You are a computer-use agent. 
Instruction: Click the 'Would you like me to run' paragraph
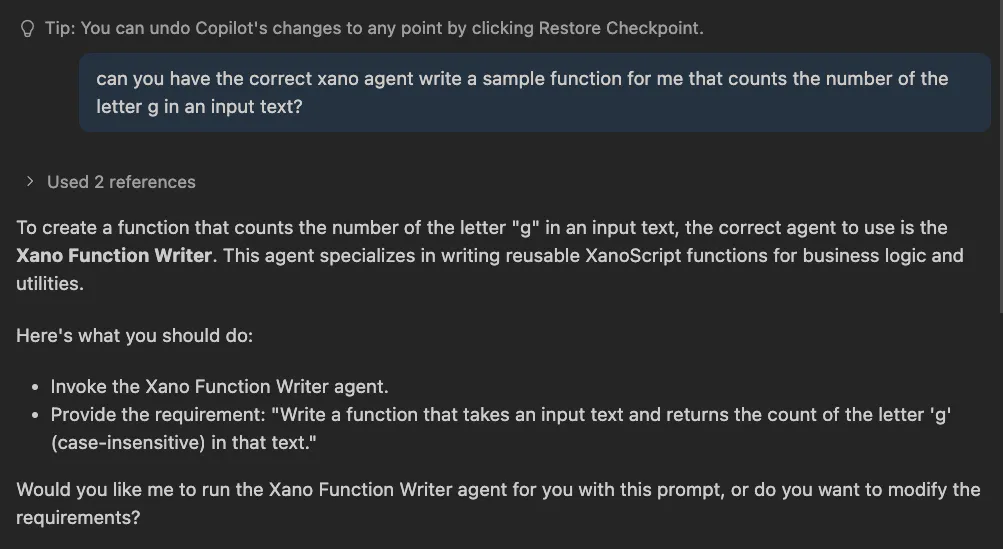point(400,490)
